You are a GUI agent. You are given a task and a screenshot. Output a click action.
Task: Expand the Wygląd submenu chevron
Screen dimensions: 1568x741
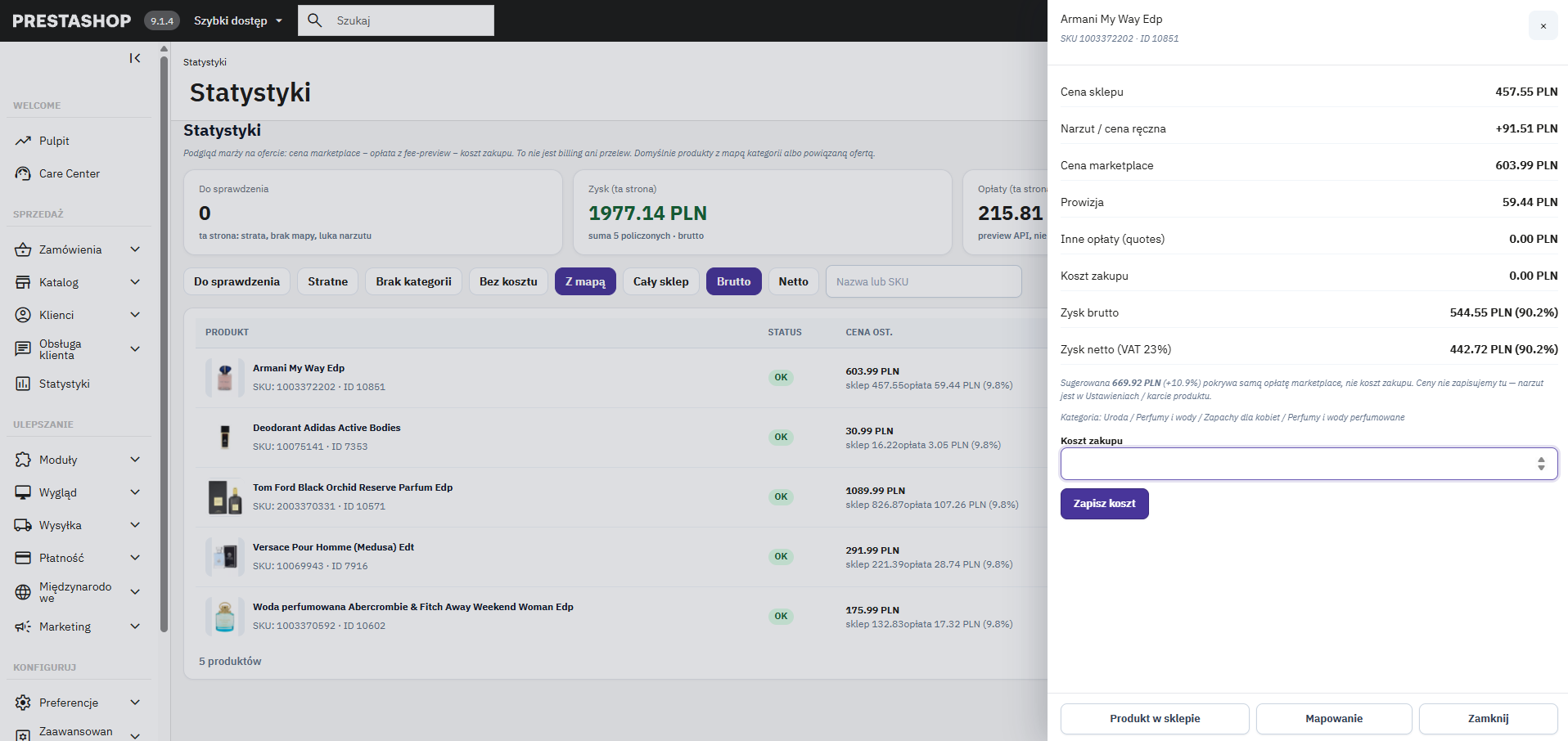point(135,492)
